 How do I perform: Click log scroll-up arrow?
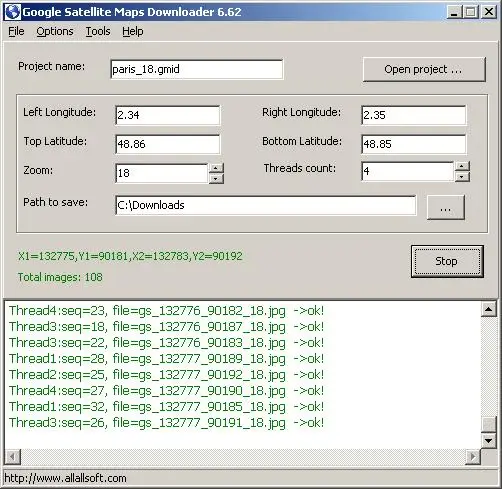click(x=489, y=310)
